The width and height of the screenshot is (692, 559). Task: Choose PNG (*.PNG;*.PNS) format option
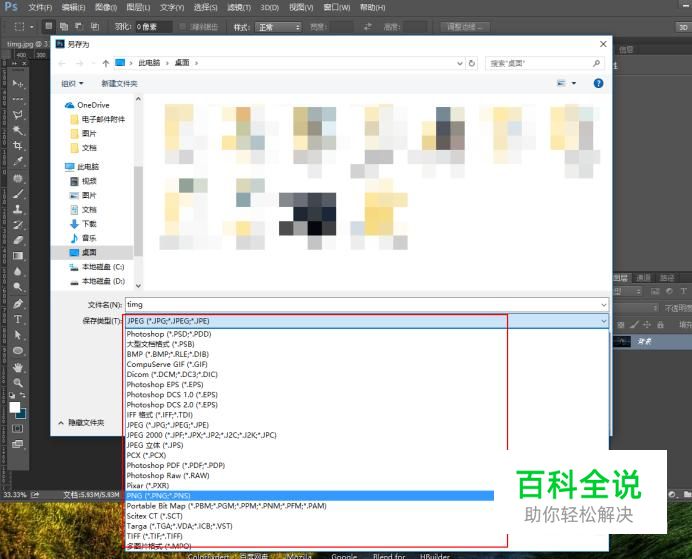point(309,495)
